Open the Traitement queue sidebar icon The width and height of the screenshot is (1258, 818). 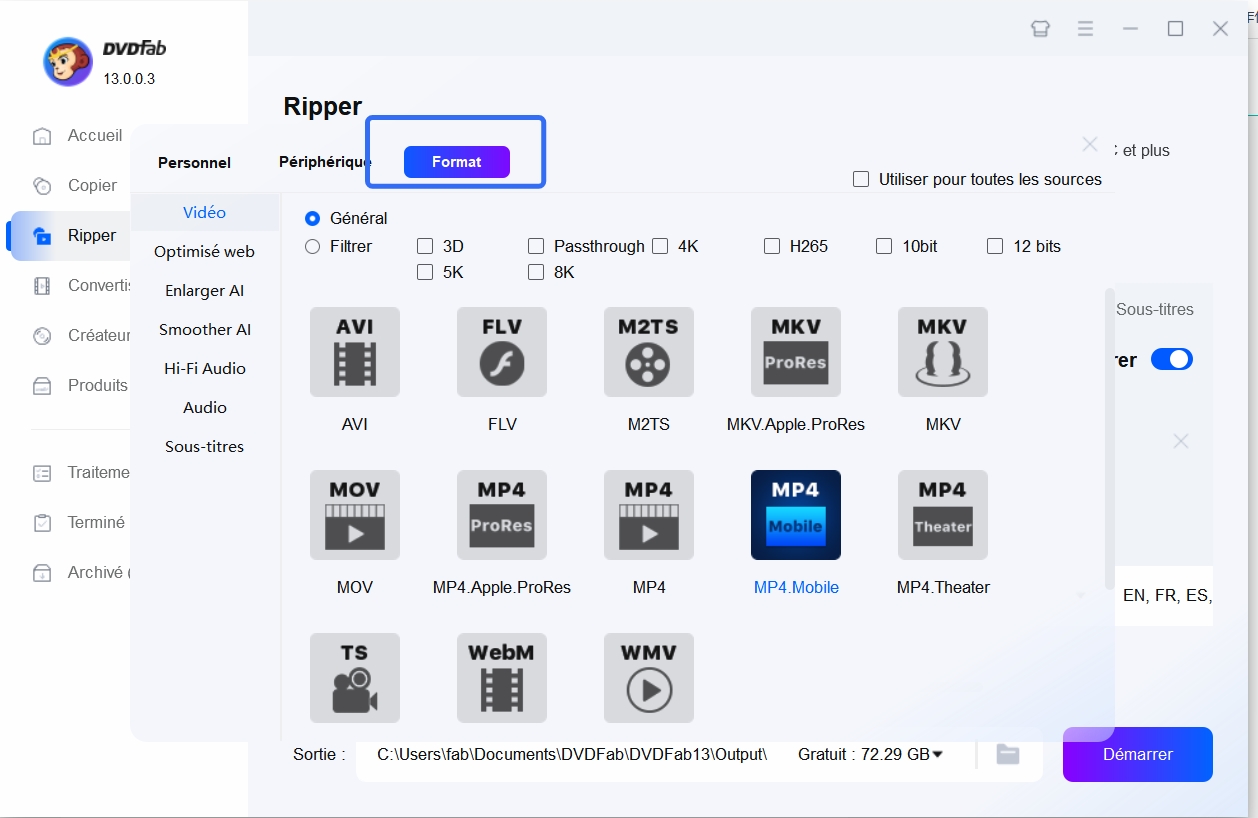point(42,473)
